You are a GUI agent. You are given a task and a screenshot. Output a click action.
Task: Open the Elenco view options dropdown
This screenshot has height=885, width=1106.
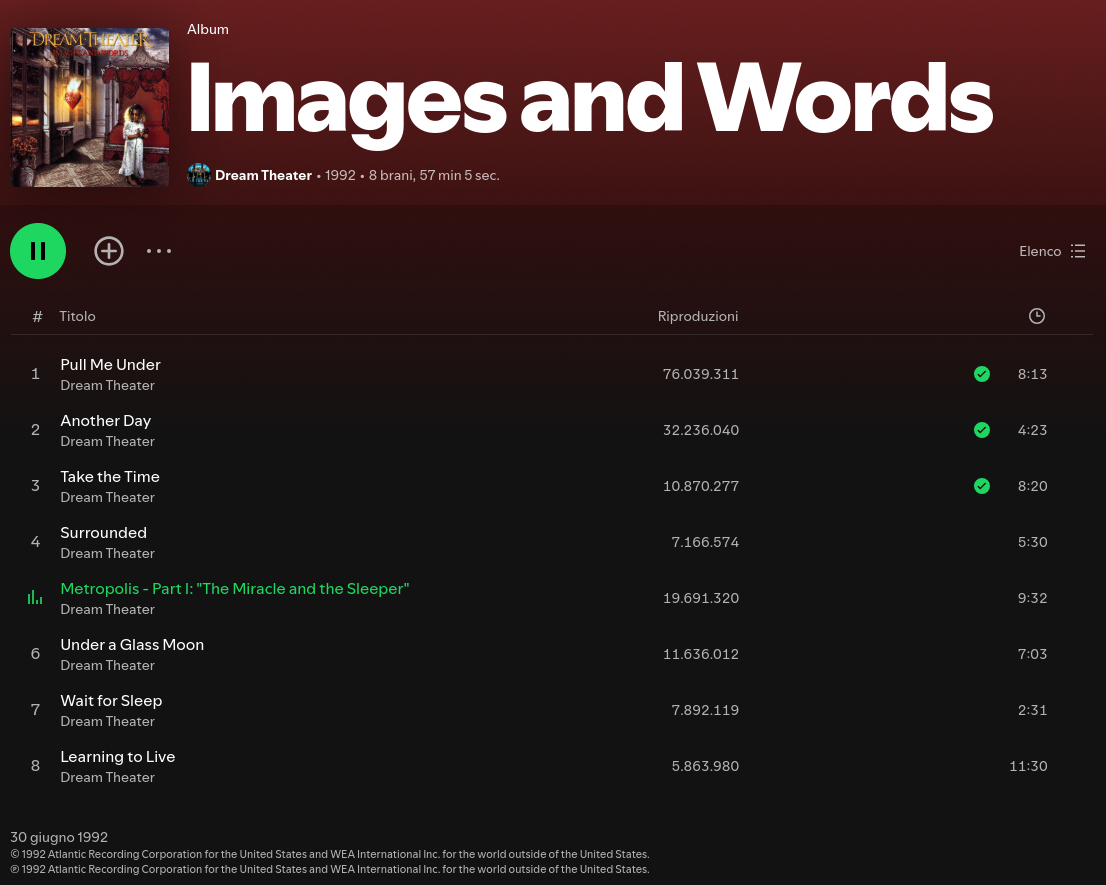[x=1052, y=251]
